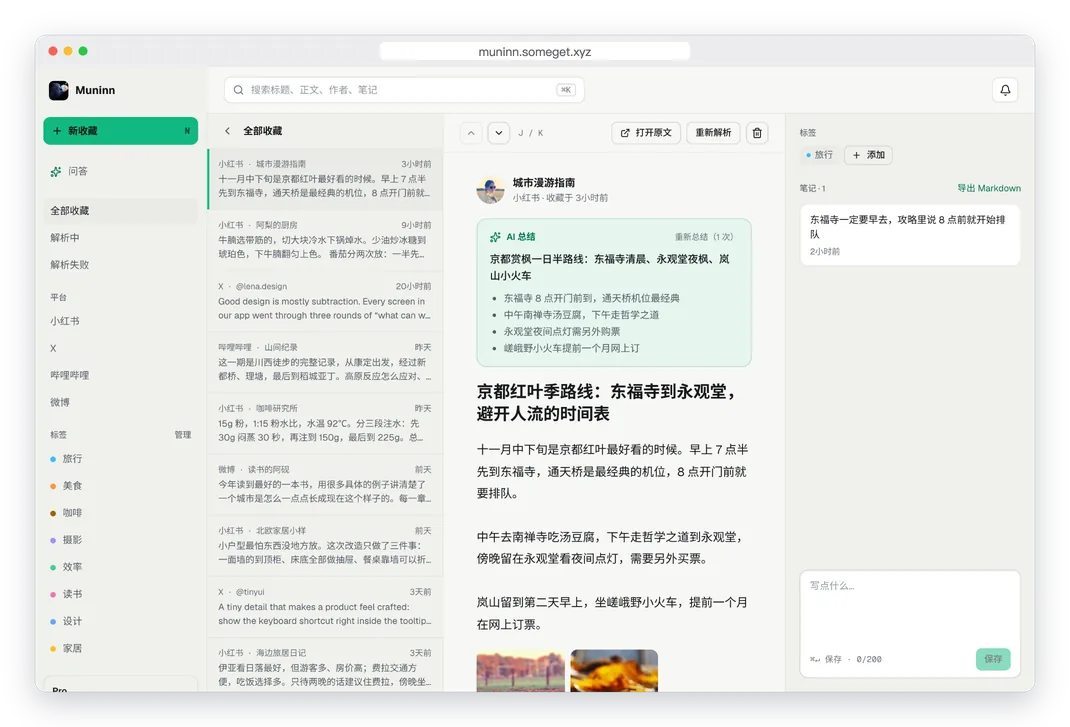Create a new 新收藏 bookmark
The width and height of the screenshot is (1070, 727).
pyautogui.click(x=121, y=131)
